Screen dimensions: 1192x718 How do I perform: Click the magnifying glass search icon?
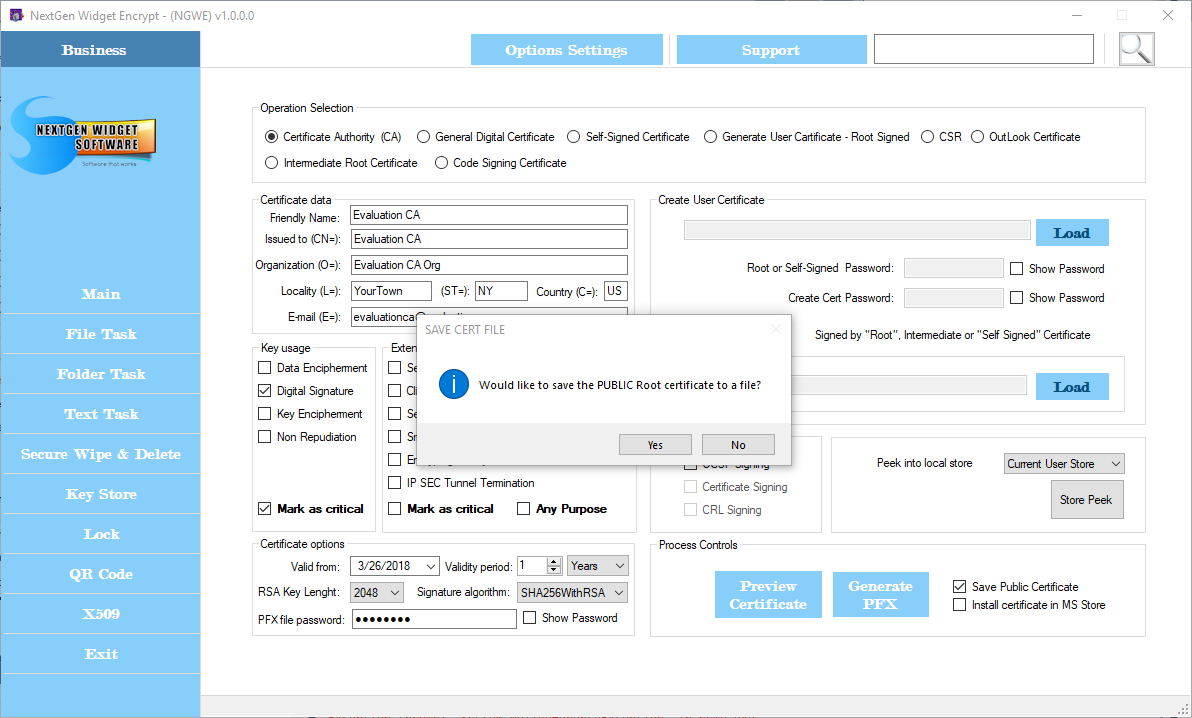[x=1137, y=49]
